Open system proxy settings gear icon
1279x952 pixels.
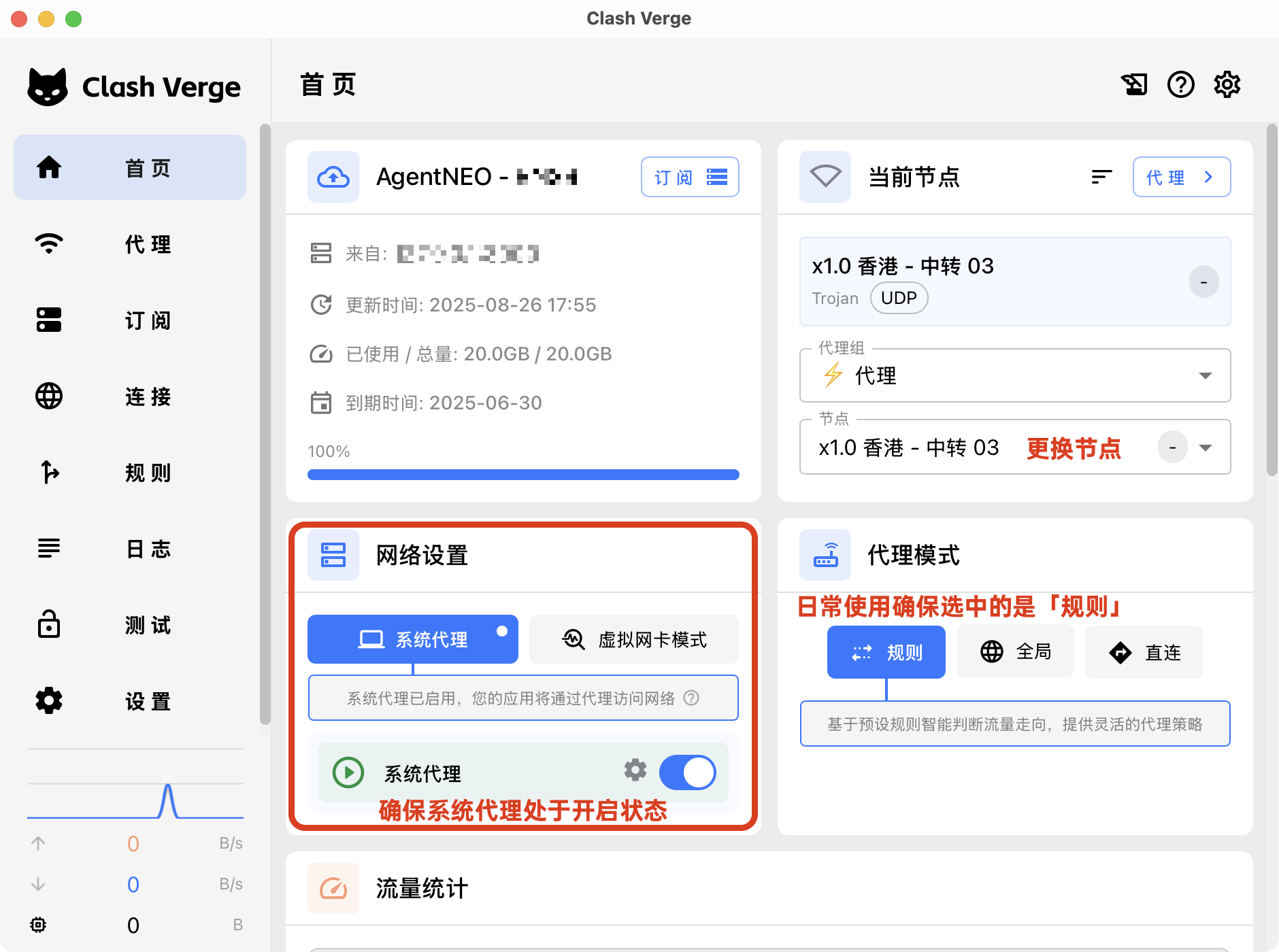[635, 770]
